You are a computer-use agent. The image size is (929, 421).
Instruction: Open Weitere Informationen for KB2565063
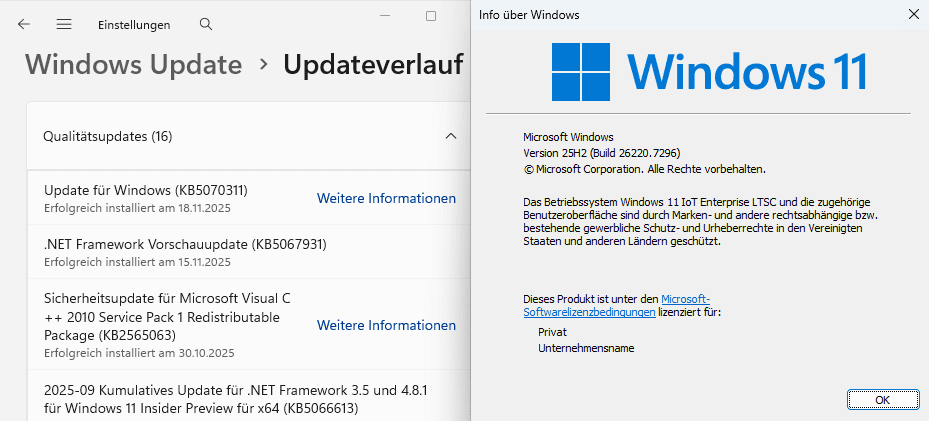[x=386, y=325]
